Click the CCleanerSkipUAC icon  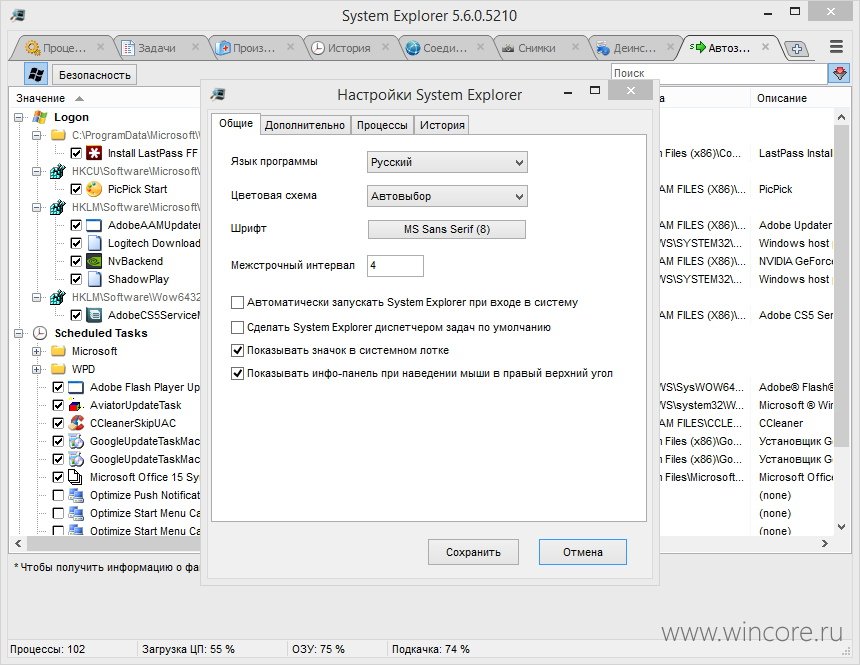tap(76, 423)
